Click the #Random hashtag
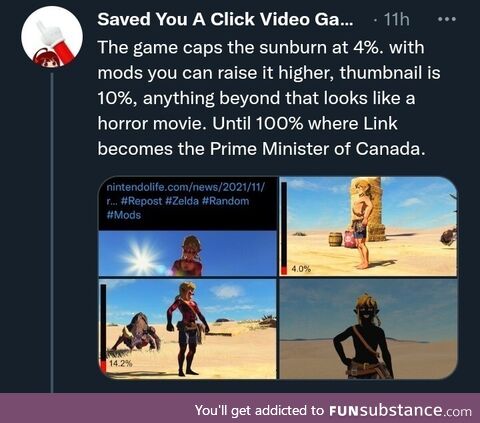Viewport: 480px width, 423px height. click(226, 201)
